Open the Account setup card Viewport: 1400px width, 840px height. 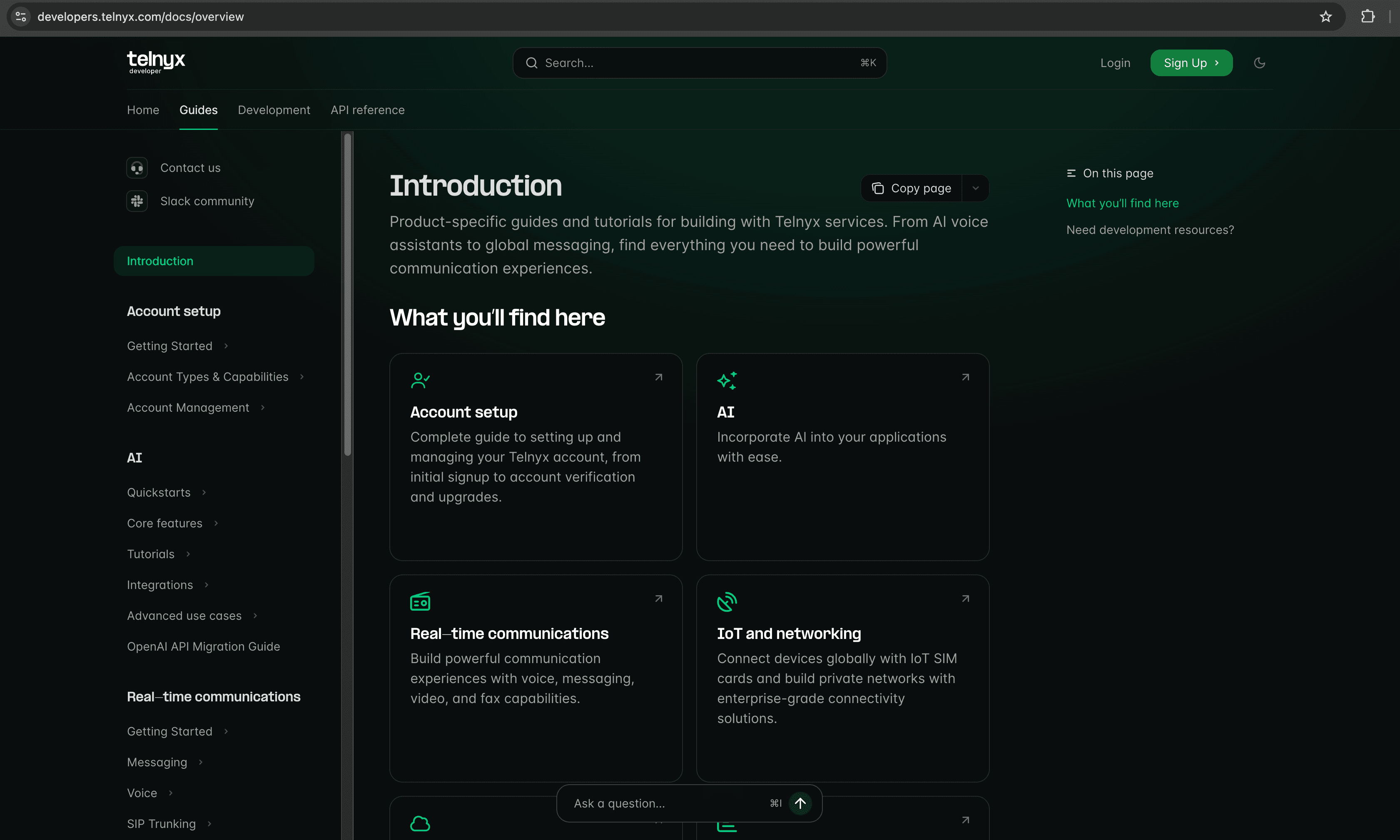coord(535,457)
